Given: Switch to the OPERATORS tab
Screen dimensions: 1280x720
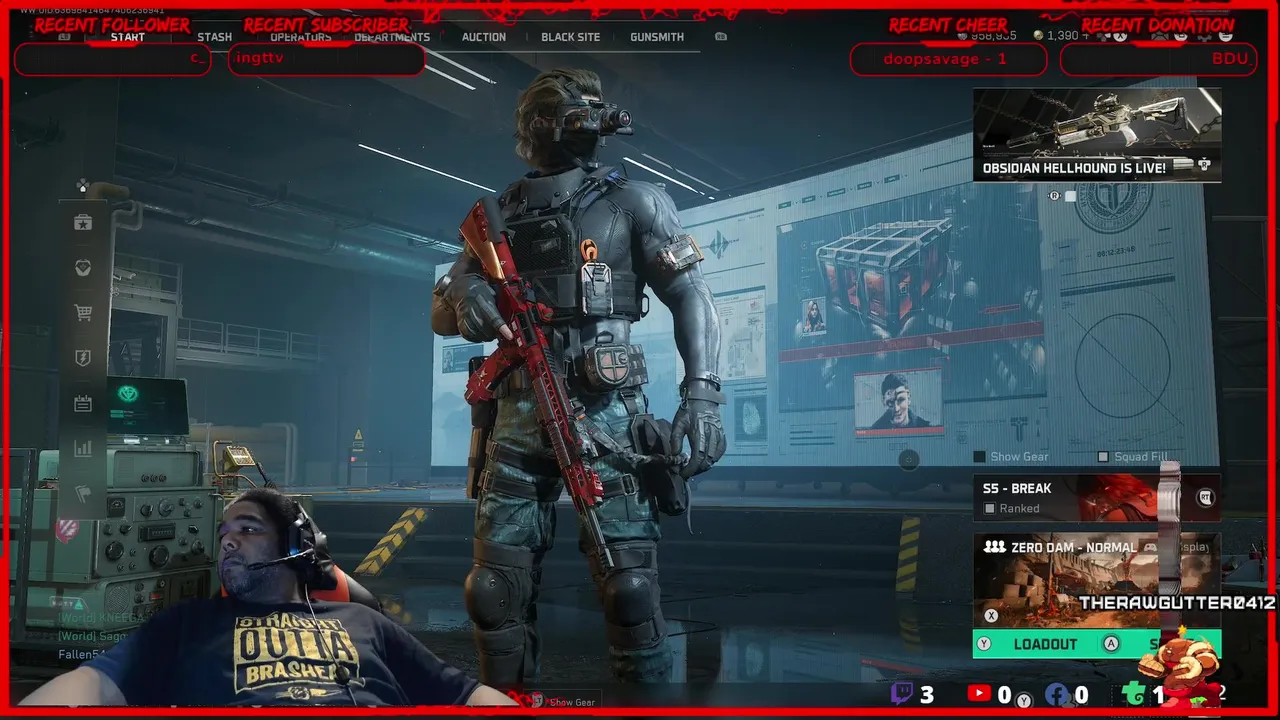Looking at the screenshot, I should click(301, 37).
